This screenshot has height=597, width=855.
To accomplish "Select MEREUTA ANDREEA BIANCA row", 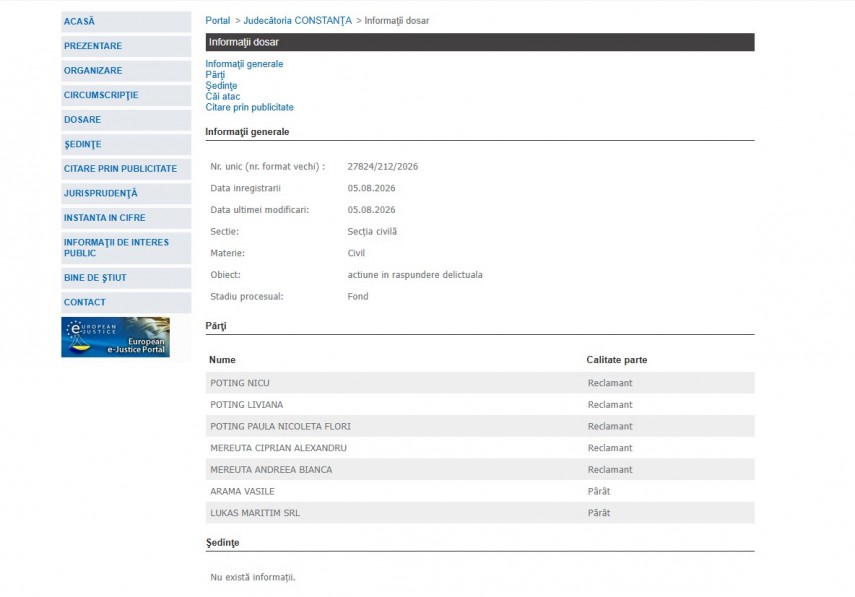I will point(480,469).
